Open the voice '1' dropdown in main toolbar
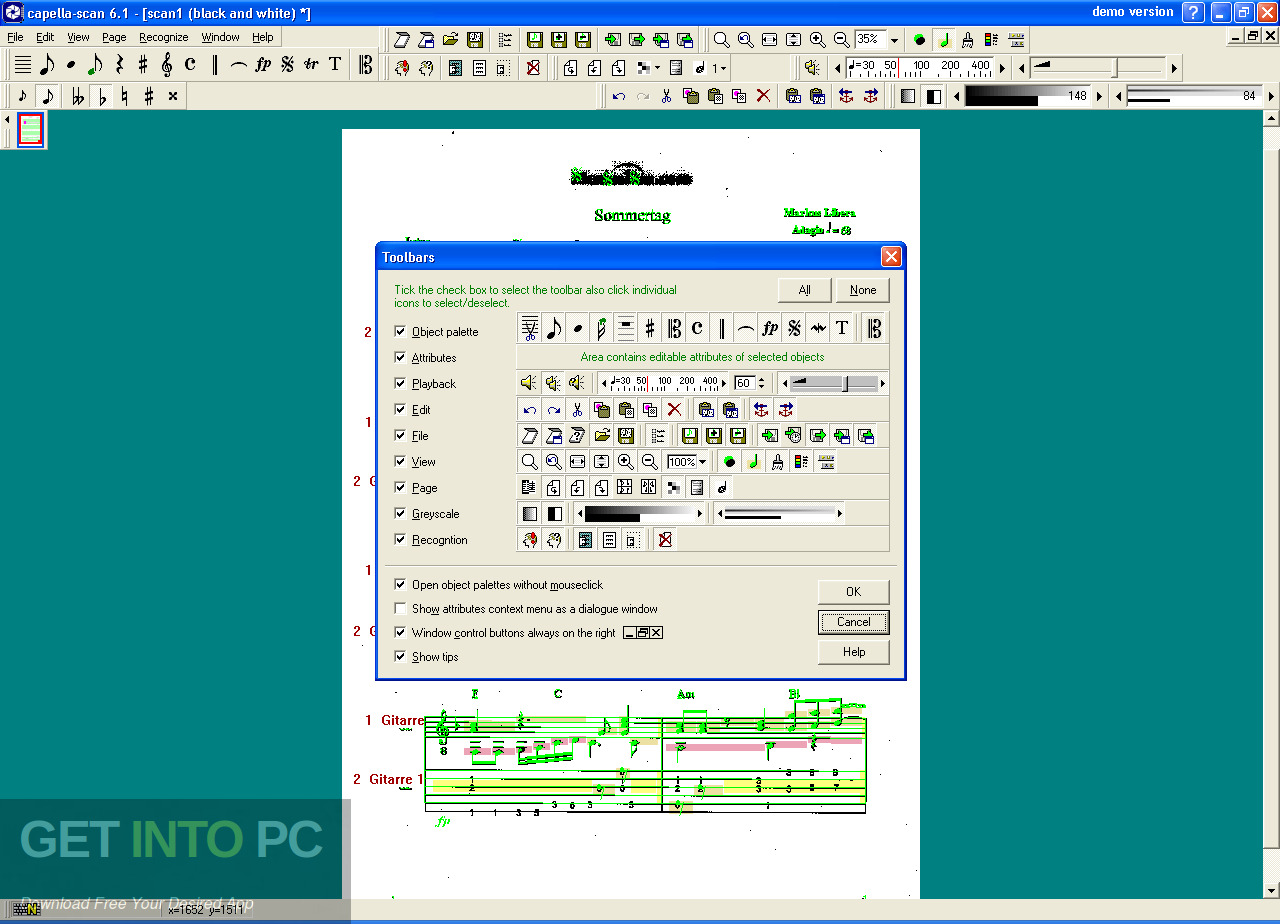The height and width of the screenshot is (924, 1280). coord(722,68)
